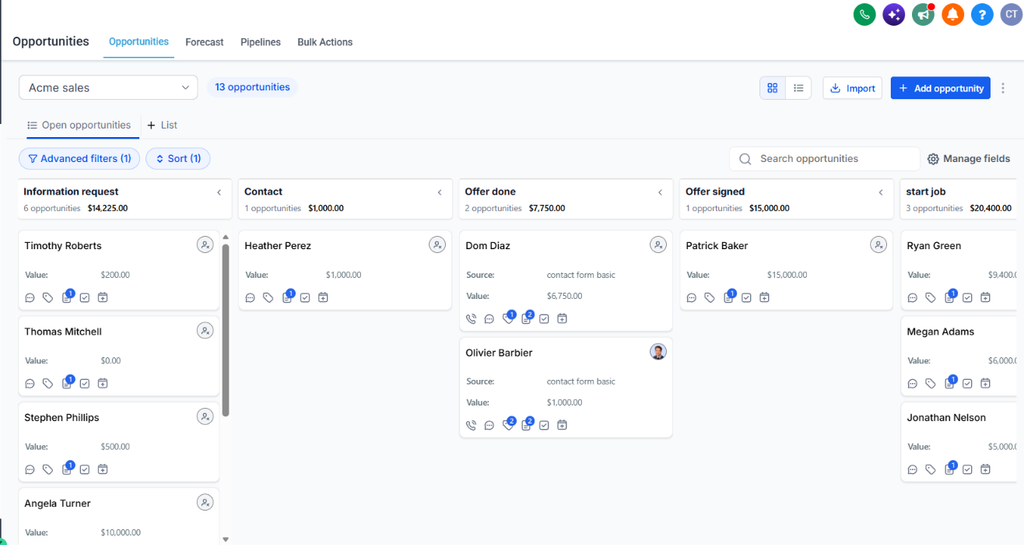Assign owner on Stephen Phillips card
Image resolution: width=1024 pixels, height=545 pixels.
tap(205, 416)
